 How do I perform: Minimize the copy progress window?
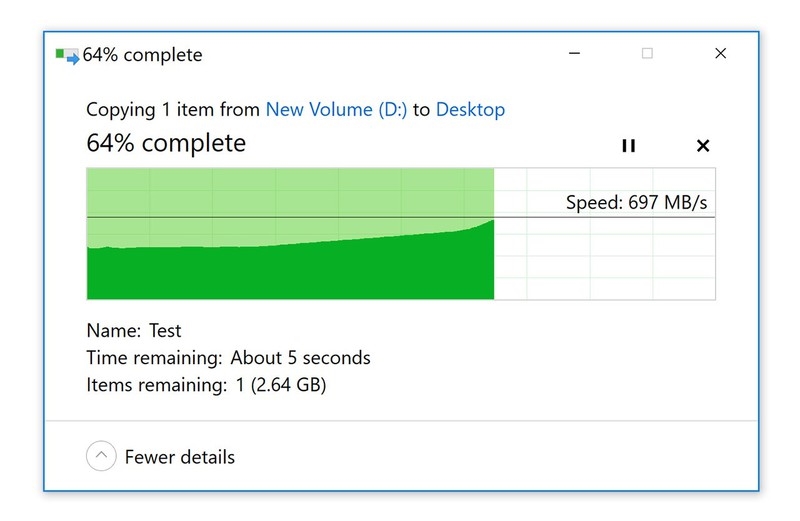click(574, 53)
